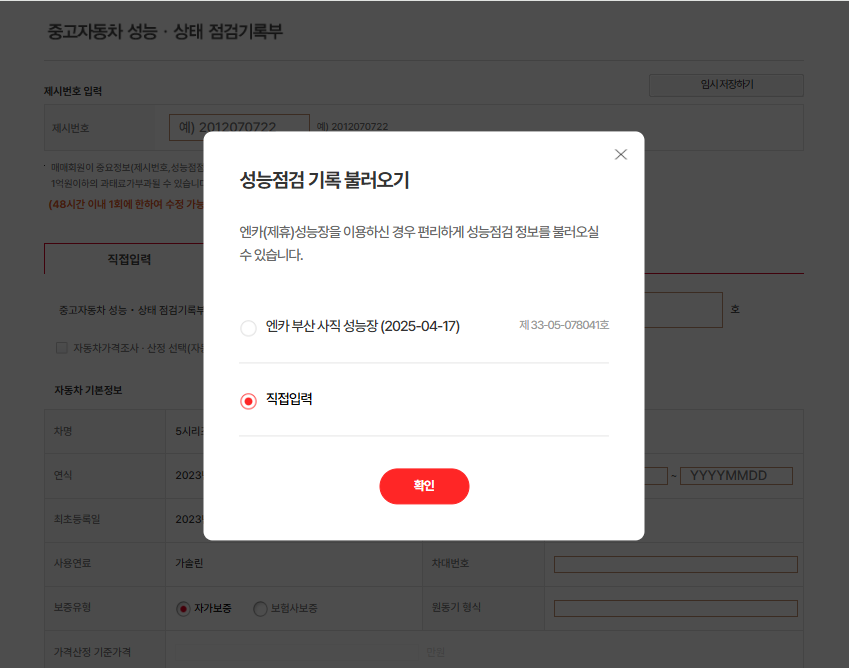Image resolution: width=849 pixels, height=668 pixels.
Task: Click the red 48시간 이내 notice text
Action: (126, 204)
